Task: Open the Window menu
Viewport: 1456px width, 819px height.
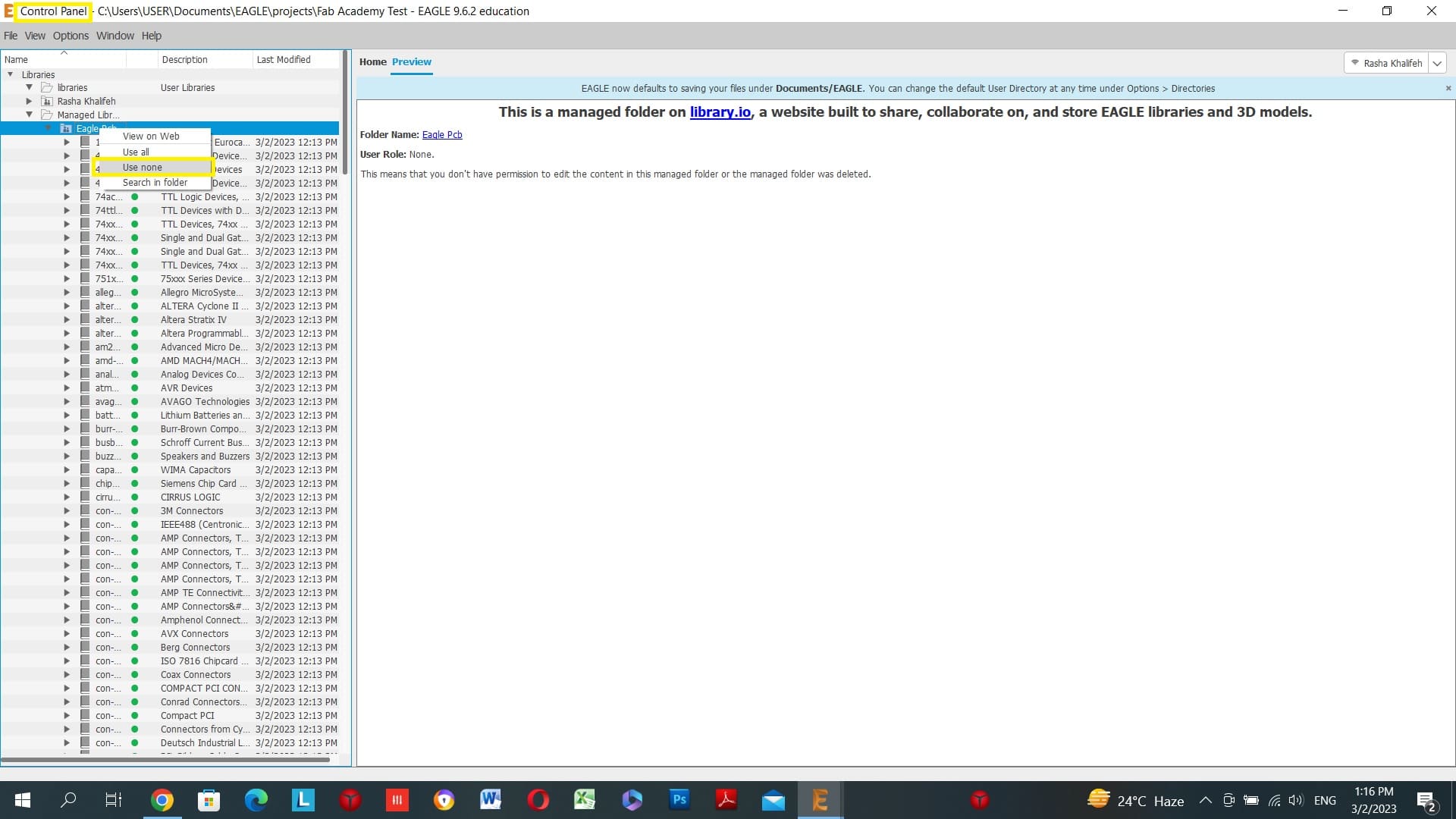Action: tap(115, 36)
